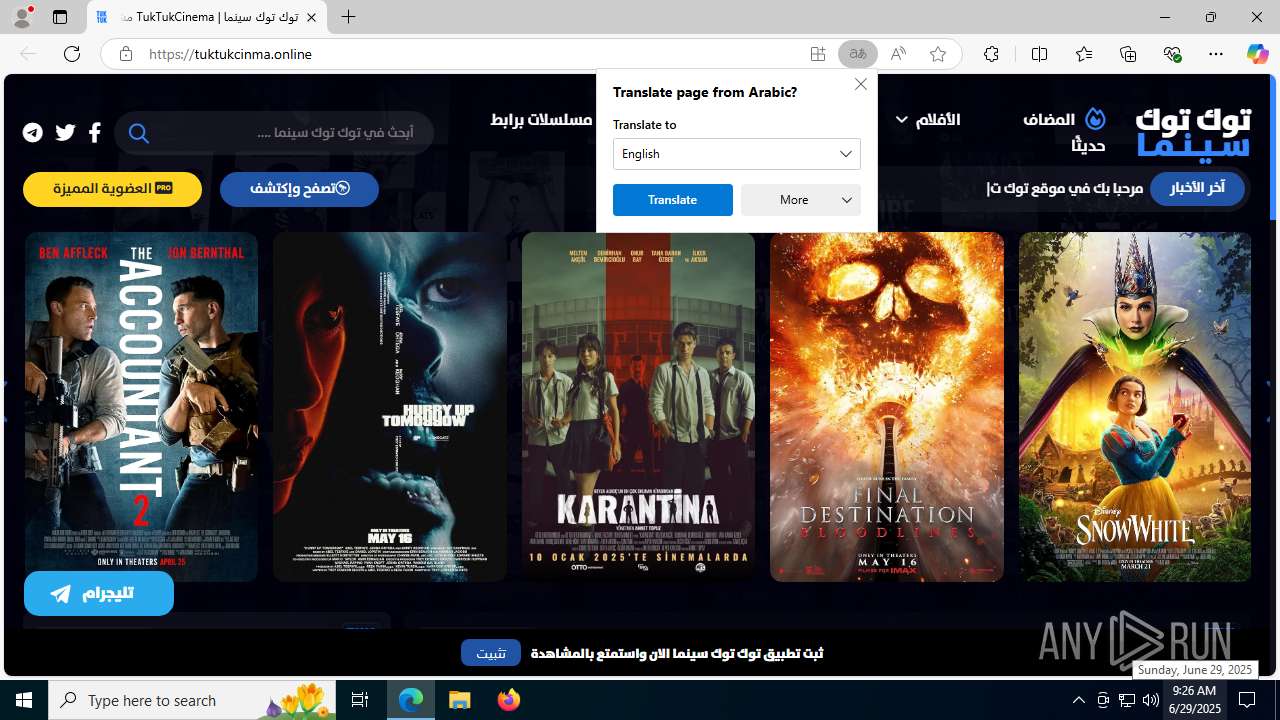Open the notification center icon
Image resolution: width=1280 pixels, height=720 pixels.
[x=1247, y=700]
